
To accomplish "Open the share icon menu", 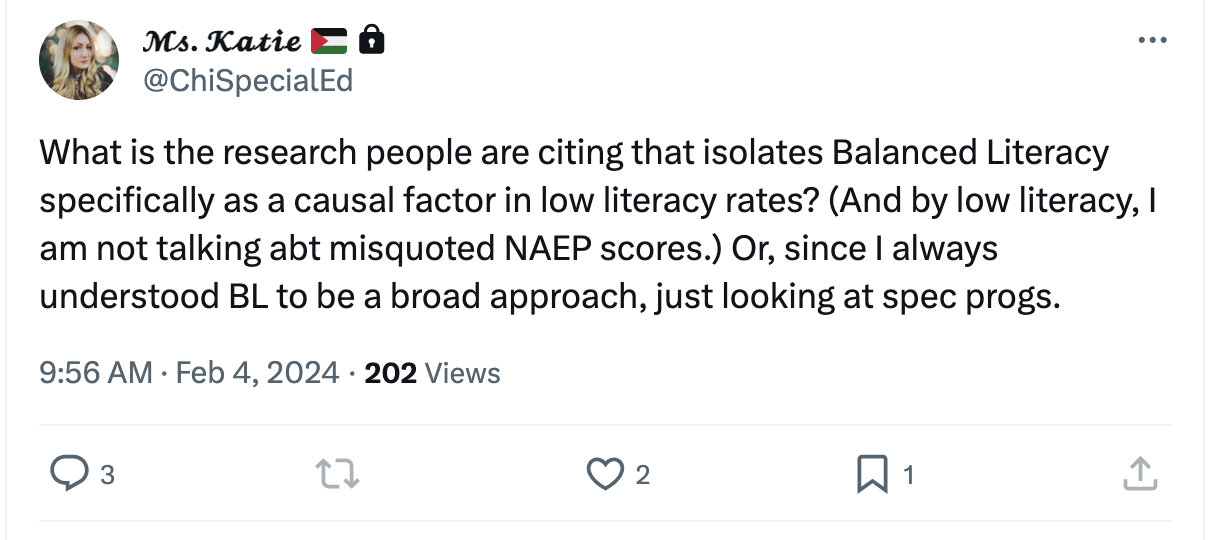I will [1139, 475].
